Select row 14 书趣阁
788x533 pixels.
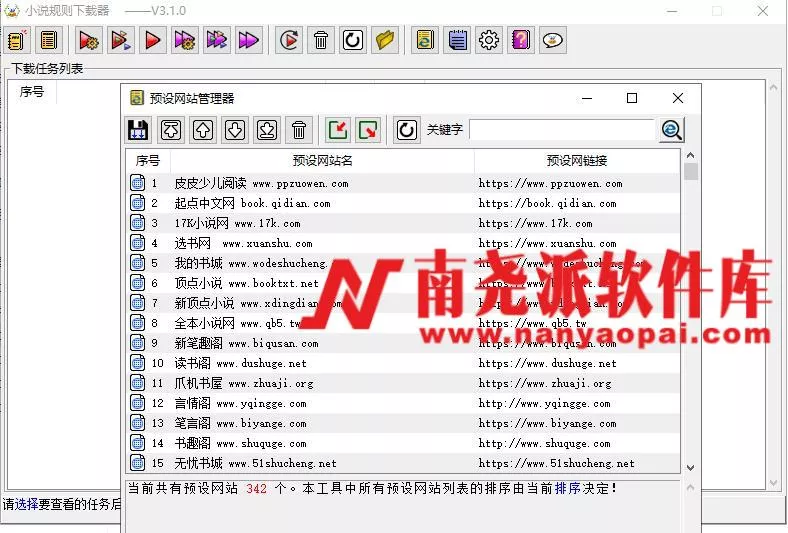point(403,444)
